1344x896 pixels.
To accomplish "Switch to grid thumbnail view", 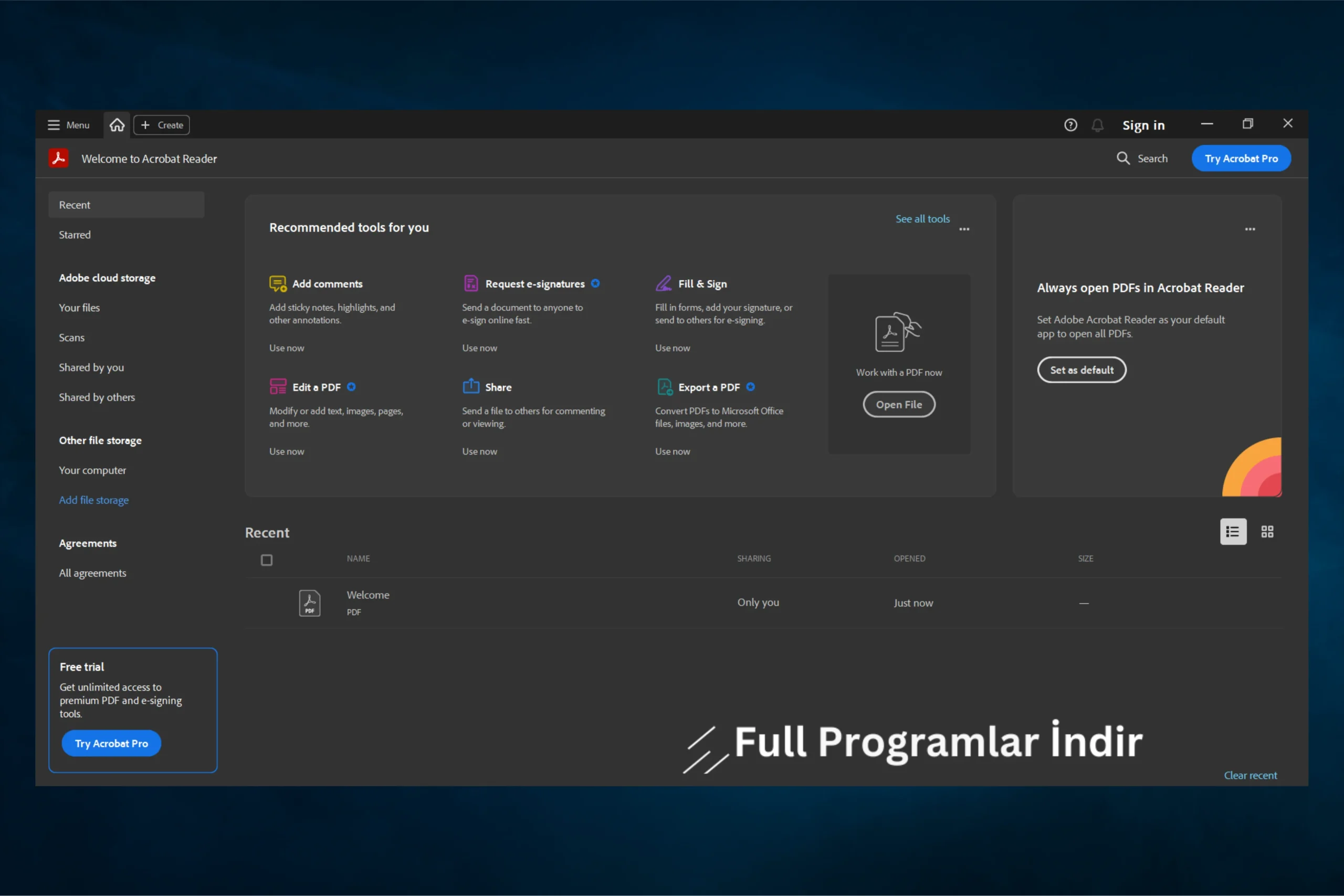I will 1267,532.
